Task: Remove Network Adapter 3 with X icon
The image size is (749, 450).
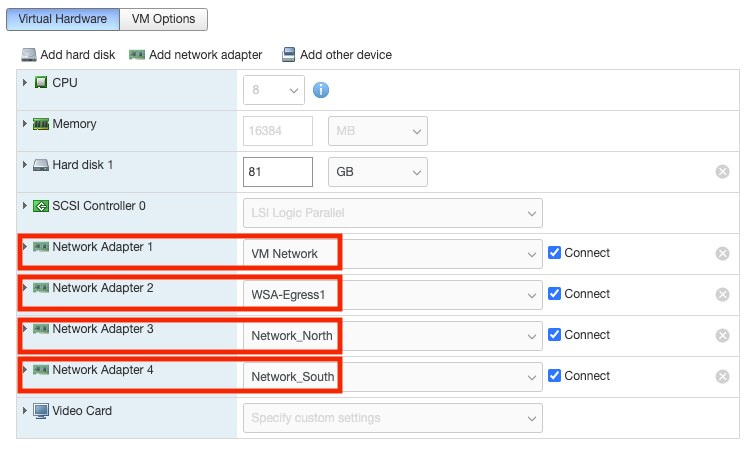Action: tap(722, 335)
